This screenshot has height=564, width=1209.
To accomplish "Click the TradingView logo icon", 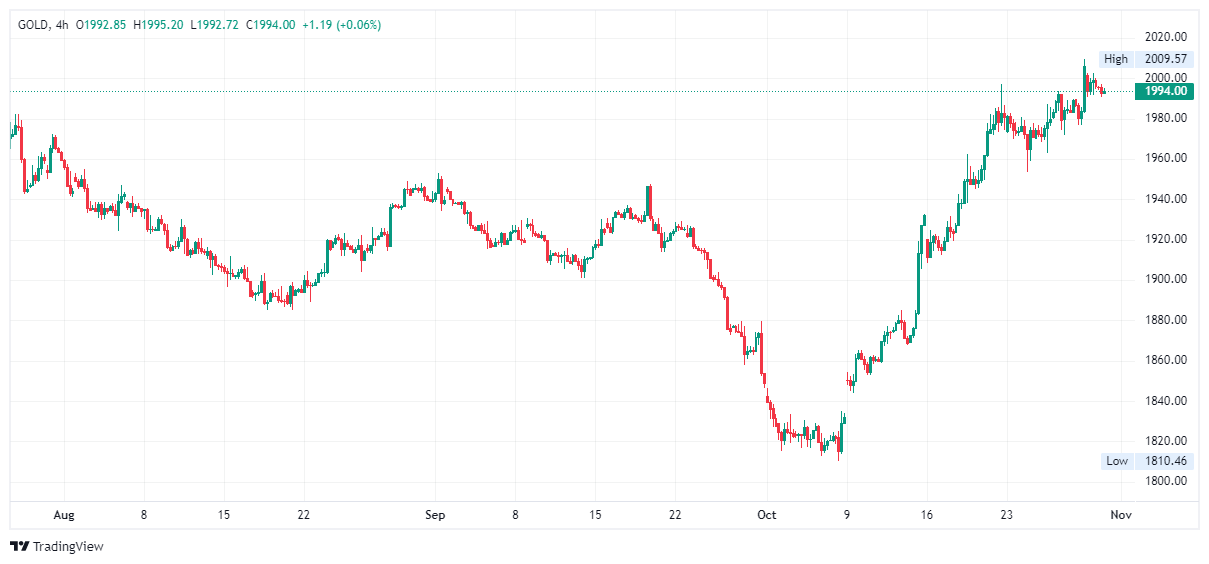I will tap(19, 546).
